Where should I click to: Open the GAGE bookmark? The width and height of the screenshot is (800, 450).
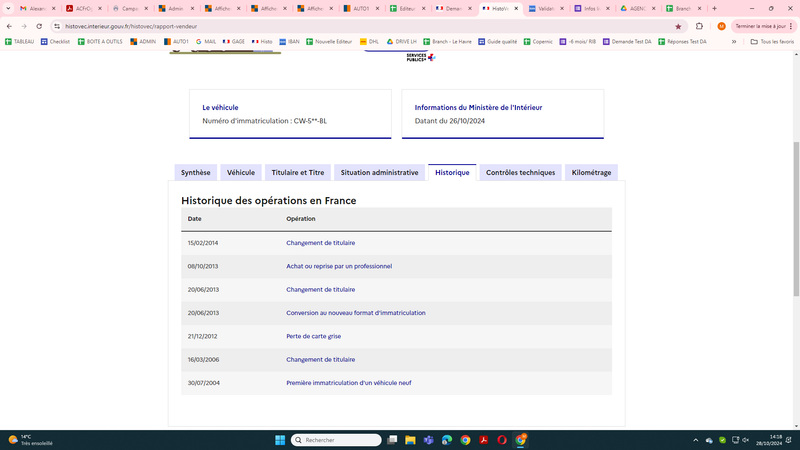tap(234, 42)
